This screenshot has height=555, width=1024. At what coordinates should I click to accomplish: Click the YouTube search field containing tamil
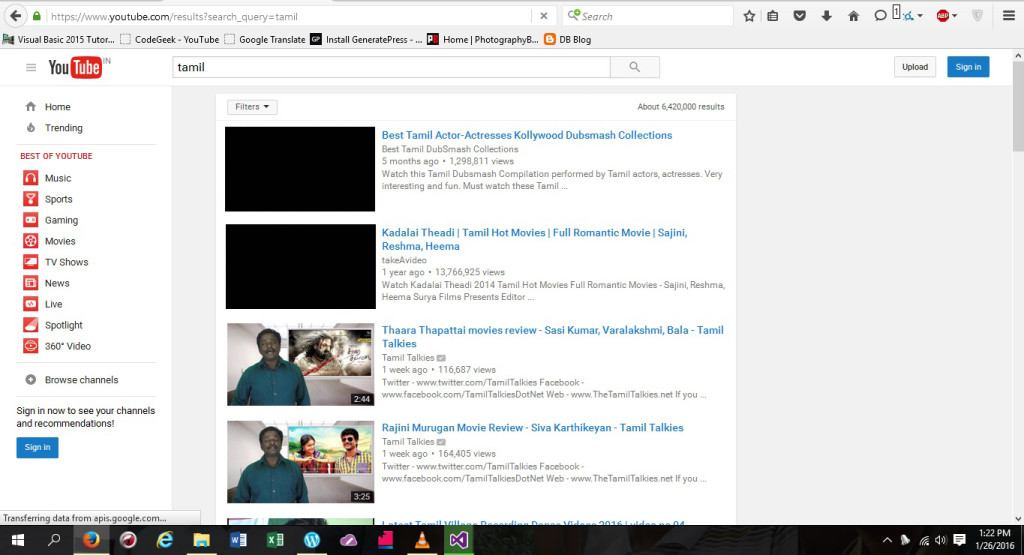tap(390, 67)
